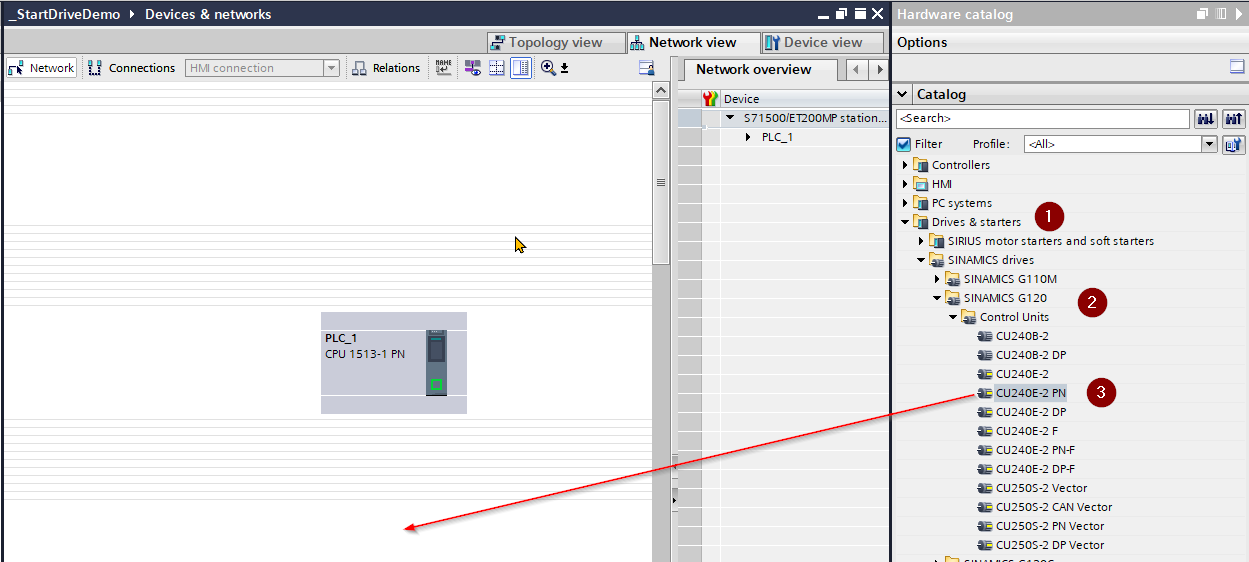Image resolution: width=1249 pixels, height=562 pixels.
Task: Click the Options section header
Action: [x=1070, y=42]
